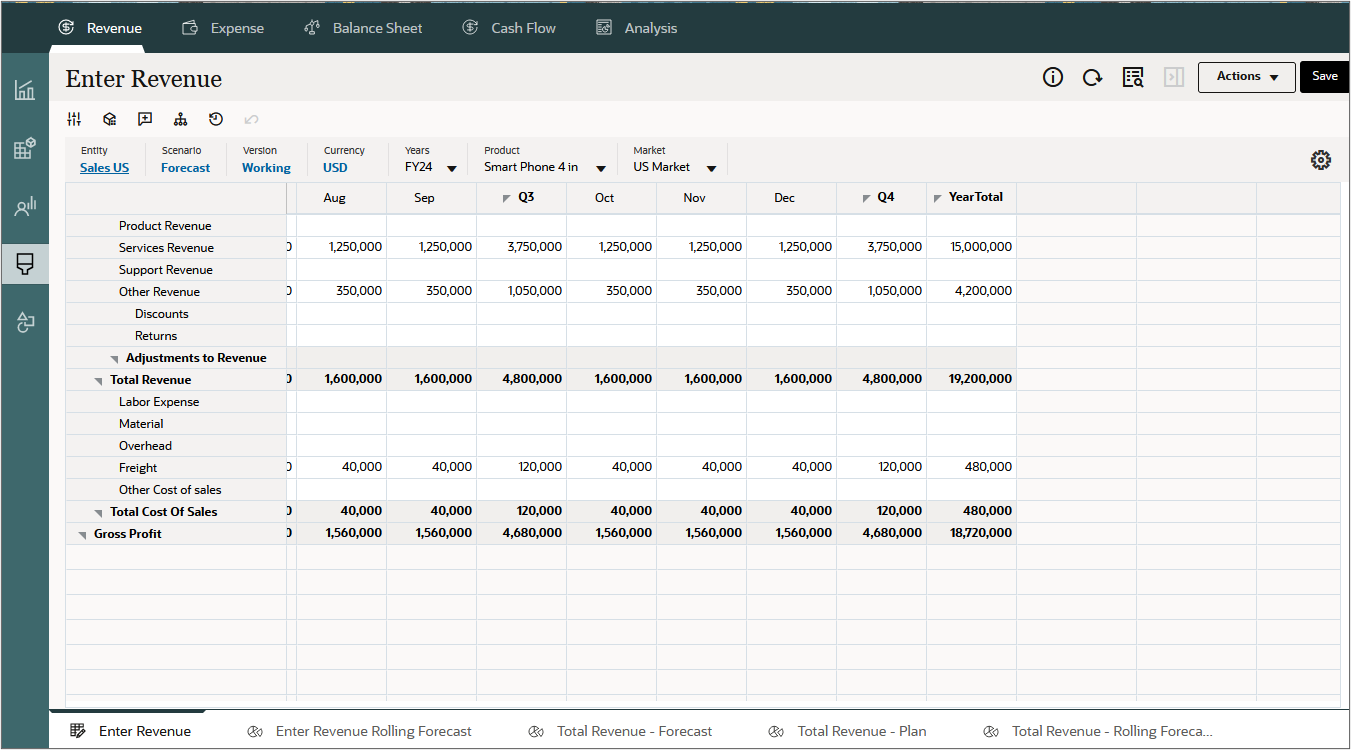
Task: Click the Forecast scenario link
Action: [185, 168]
